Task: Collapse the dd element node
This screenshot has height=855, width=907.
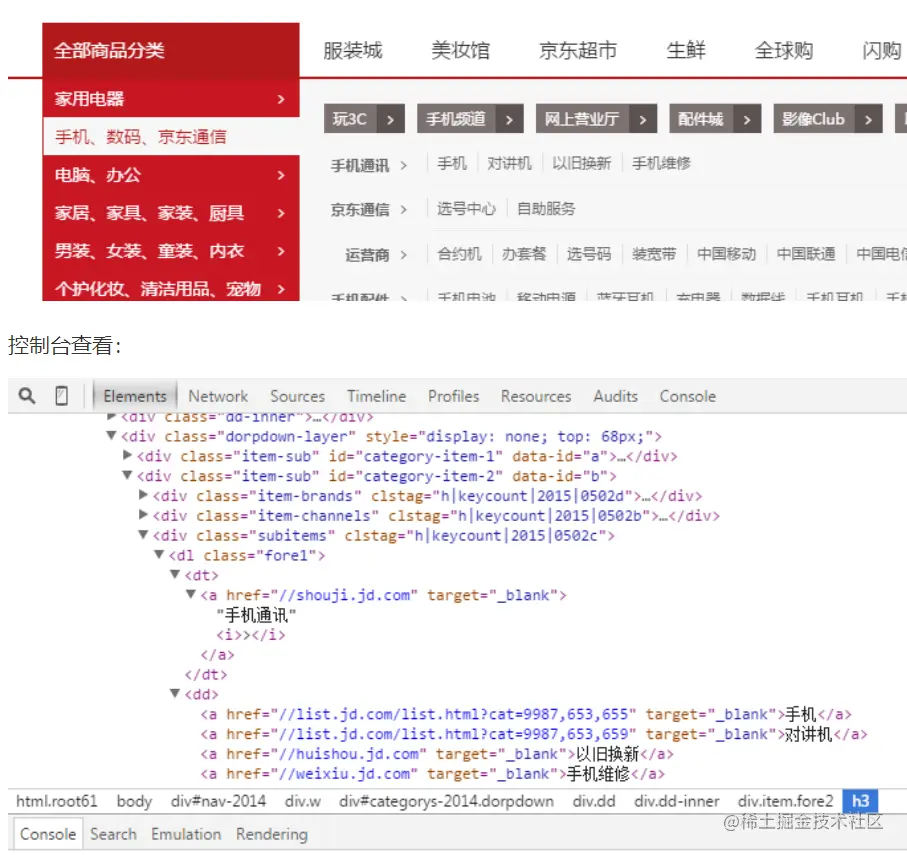Action: [175, 694]
